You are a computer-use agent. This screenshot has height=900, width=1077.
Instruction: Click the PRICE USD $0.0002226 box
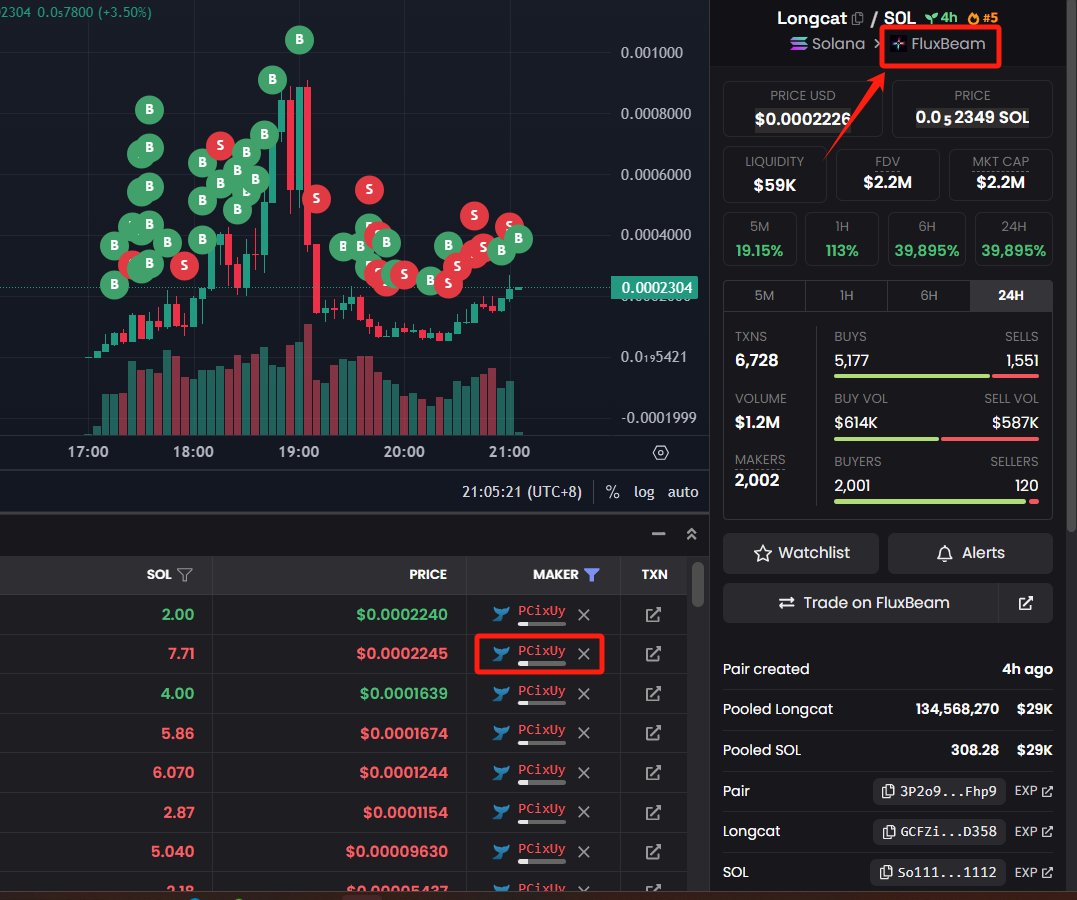coord(802,109)
